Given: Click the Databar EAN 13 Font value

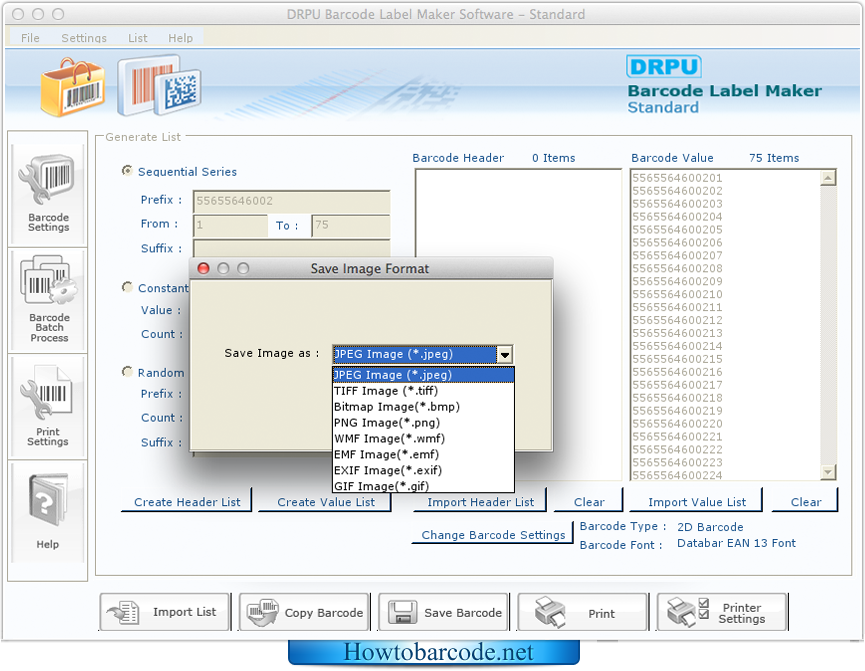Looking at the screenshot, I should point(736,543).
